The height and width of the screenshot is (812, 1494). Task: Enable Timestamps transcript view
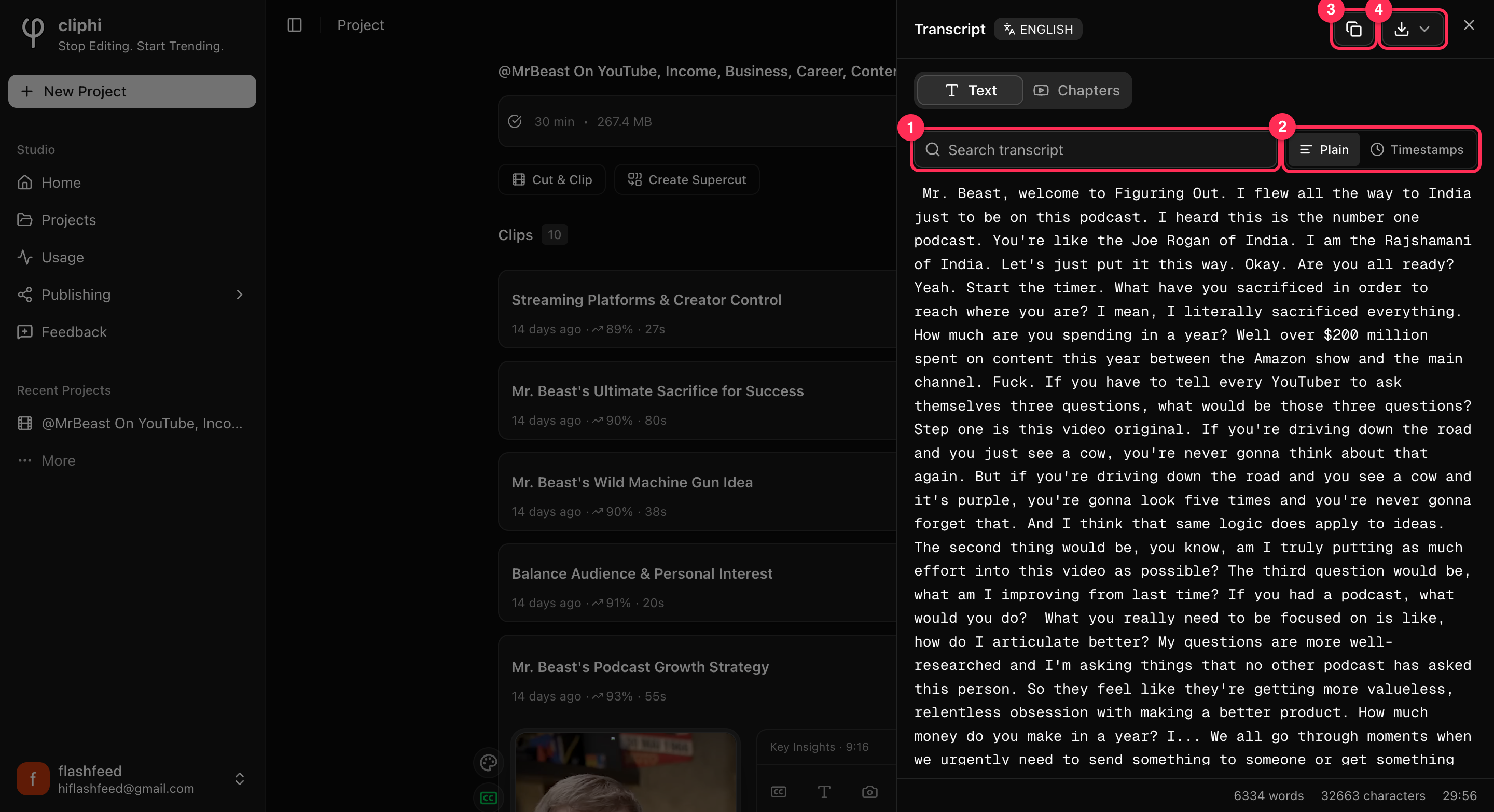1417,149
